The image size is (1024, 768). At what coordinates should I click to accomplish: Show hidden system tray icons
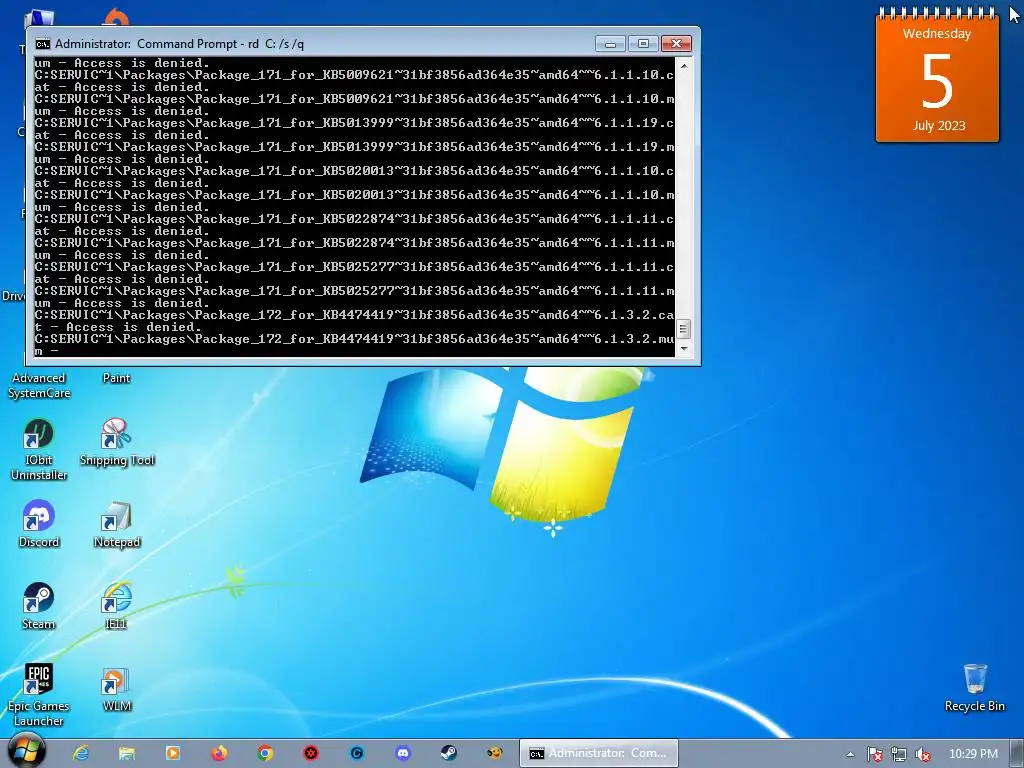[x=850, y=754]
